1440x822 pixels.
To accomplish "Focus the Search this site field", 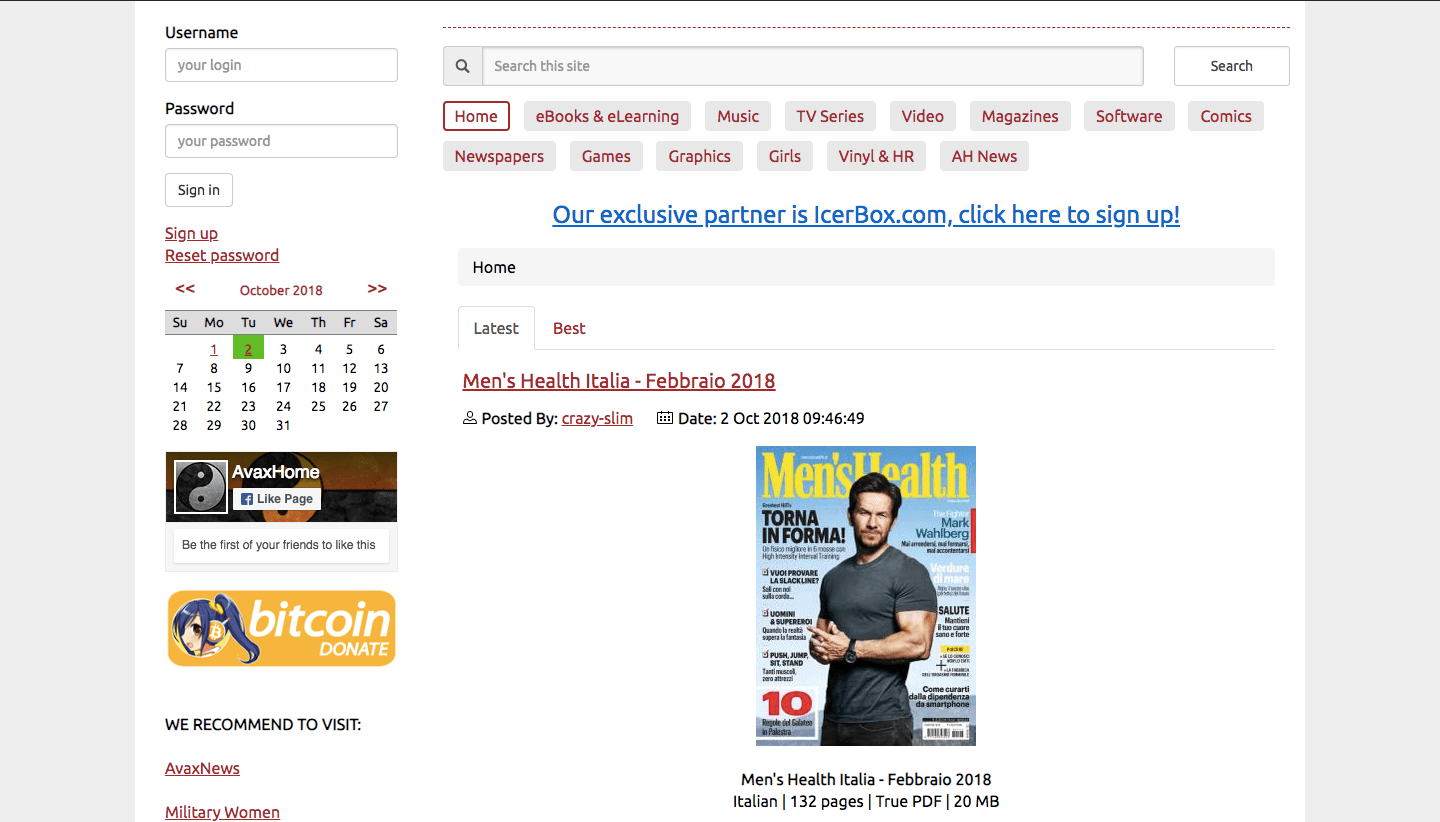I will (813, 66).
